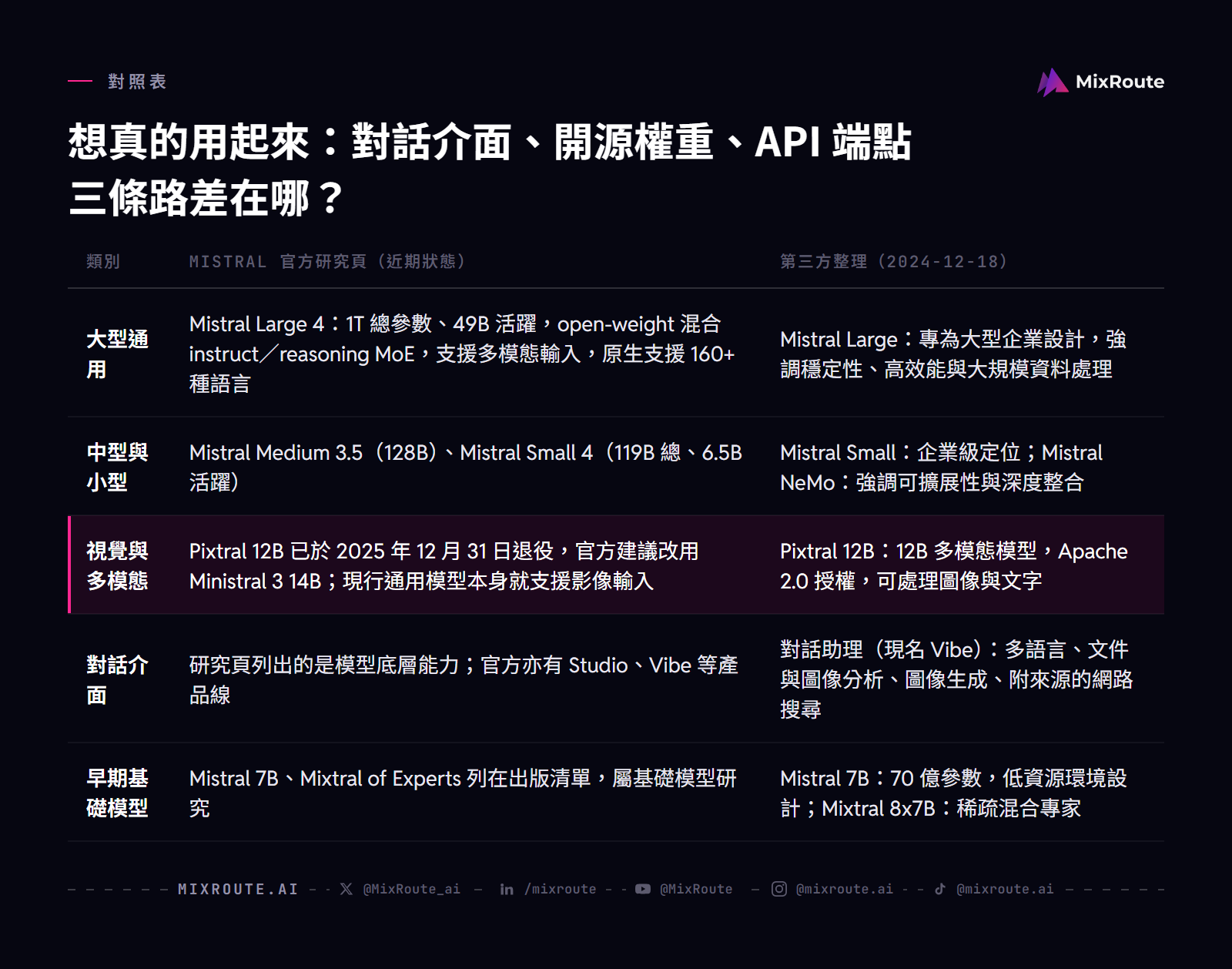Click the Pixtral 12B 退役 cell
The width and height of the screenshot is (1232, 969).
pos(444,565)
